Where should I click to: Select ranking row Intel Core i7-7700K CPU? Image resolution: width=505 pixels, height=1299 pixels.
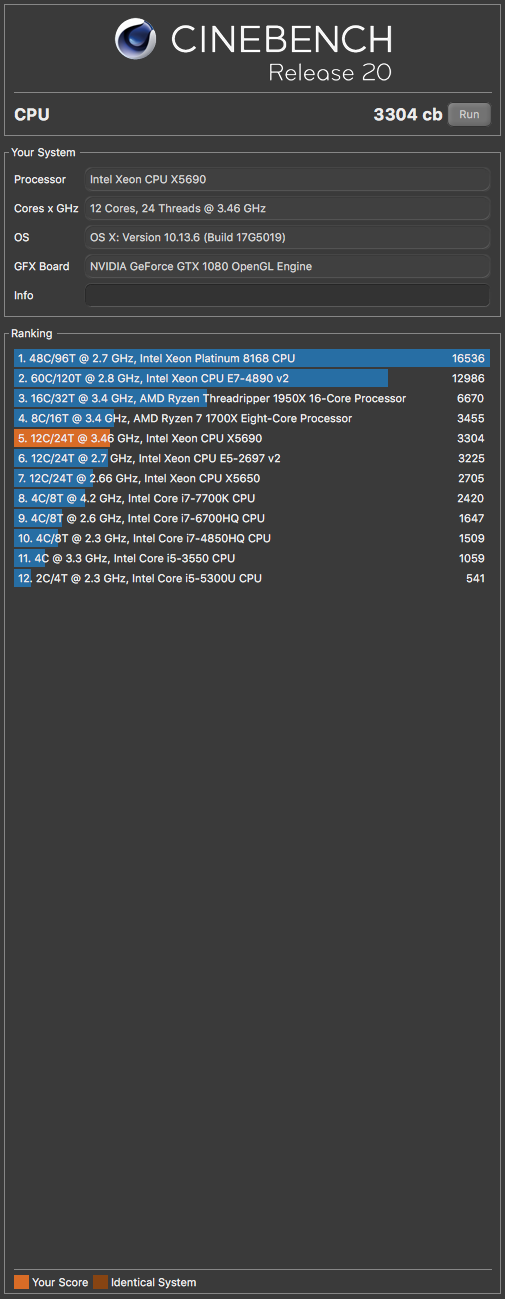252,498
